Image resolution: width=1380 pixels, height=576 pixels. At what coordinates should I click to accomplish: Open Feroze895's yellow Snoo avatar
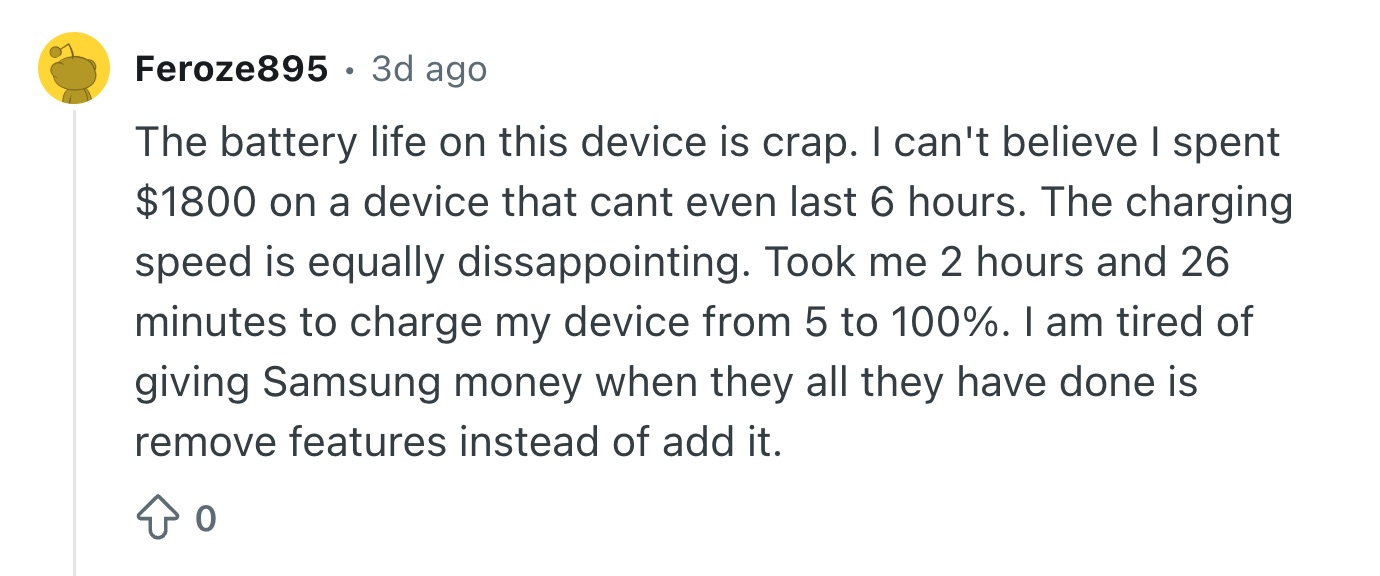click(x=73, y=68)
